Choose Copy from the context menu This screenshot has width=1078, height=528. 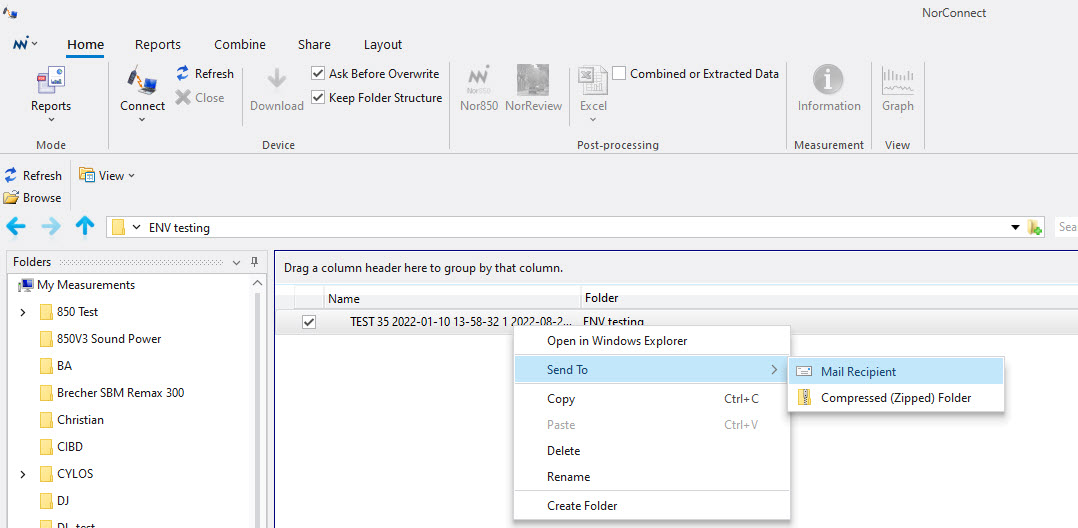coord(652,399)
